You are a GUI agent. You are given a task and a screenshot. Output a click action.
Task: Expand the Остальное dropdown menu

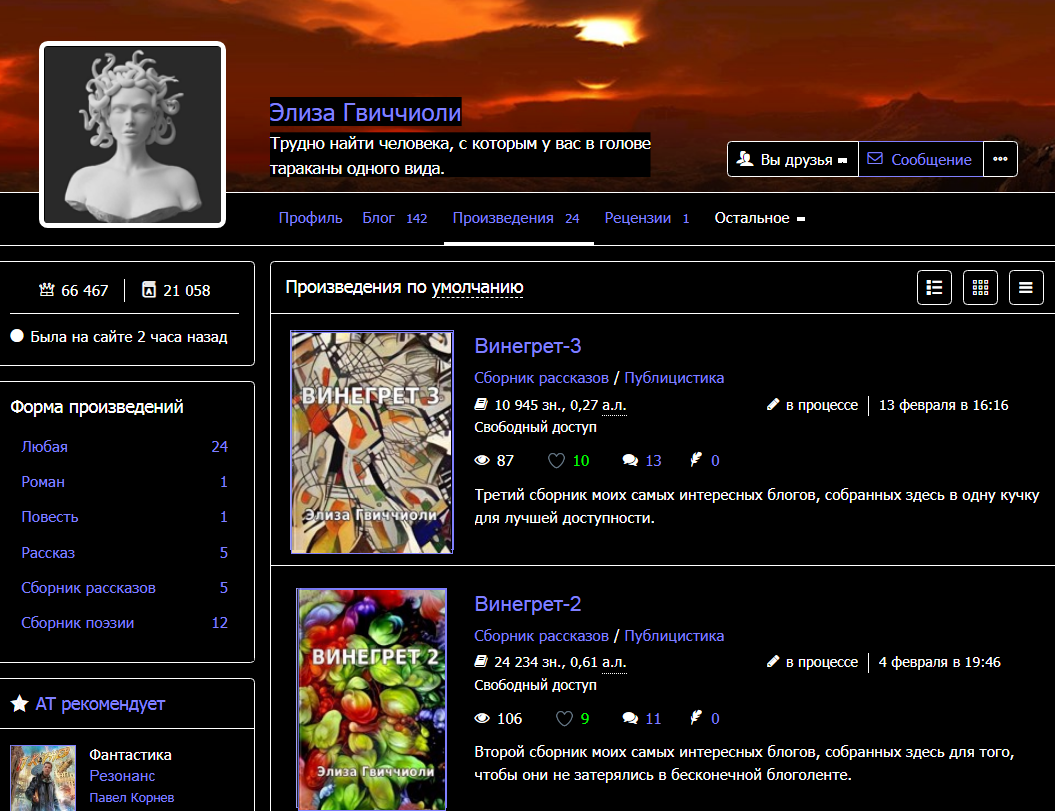click(760, 218)
